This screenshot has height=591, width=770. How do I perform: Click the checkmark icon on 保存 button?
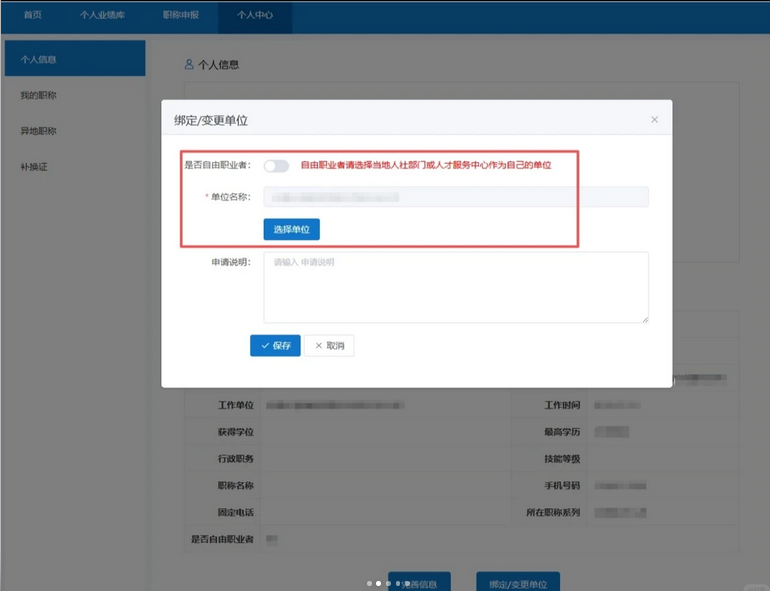265,346
